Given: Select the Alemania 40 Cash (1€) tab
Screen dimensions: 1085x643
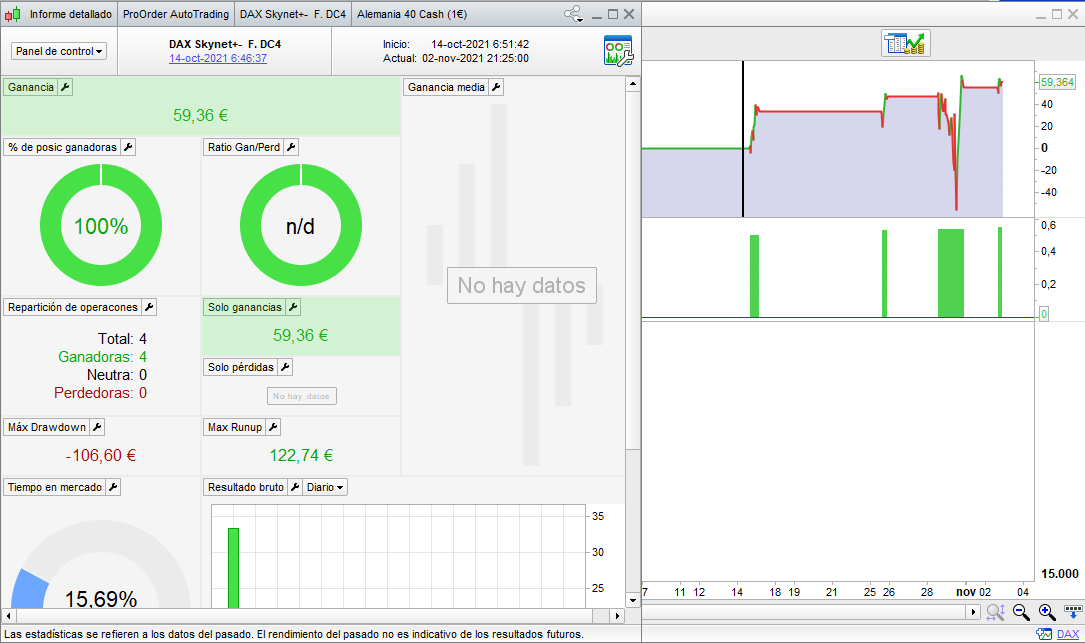Looking at the screenshot, I should pyautogui.click(x=412, y=14).
